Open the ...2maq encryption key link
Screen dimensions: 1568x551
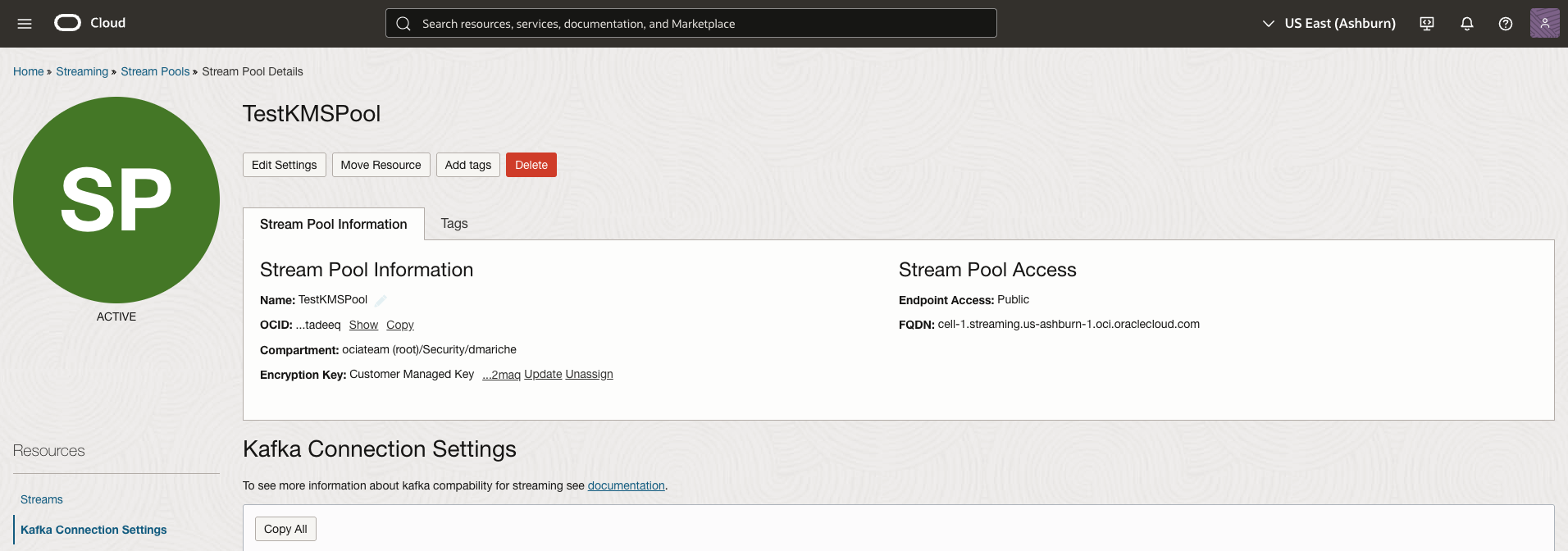click(501, 375)
